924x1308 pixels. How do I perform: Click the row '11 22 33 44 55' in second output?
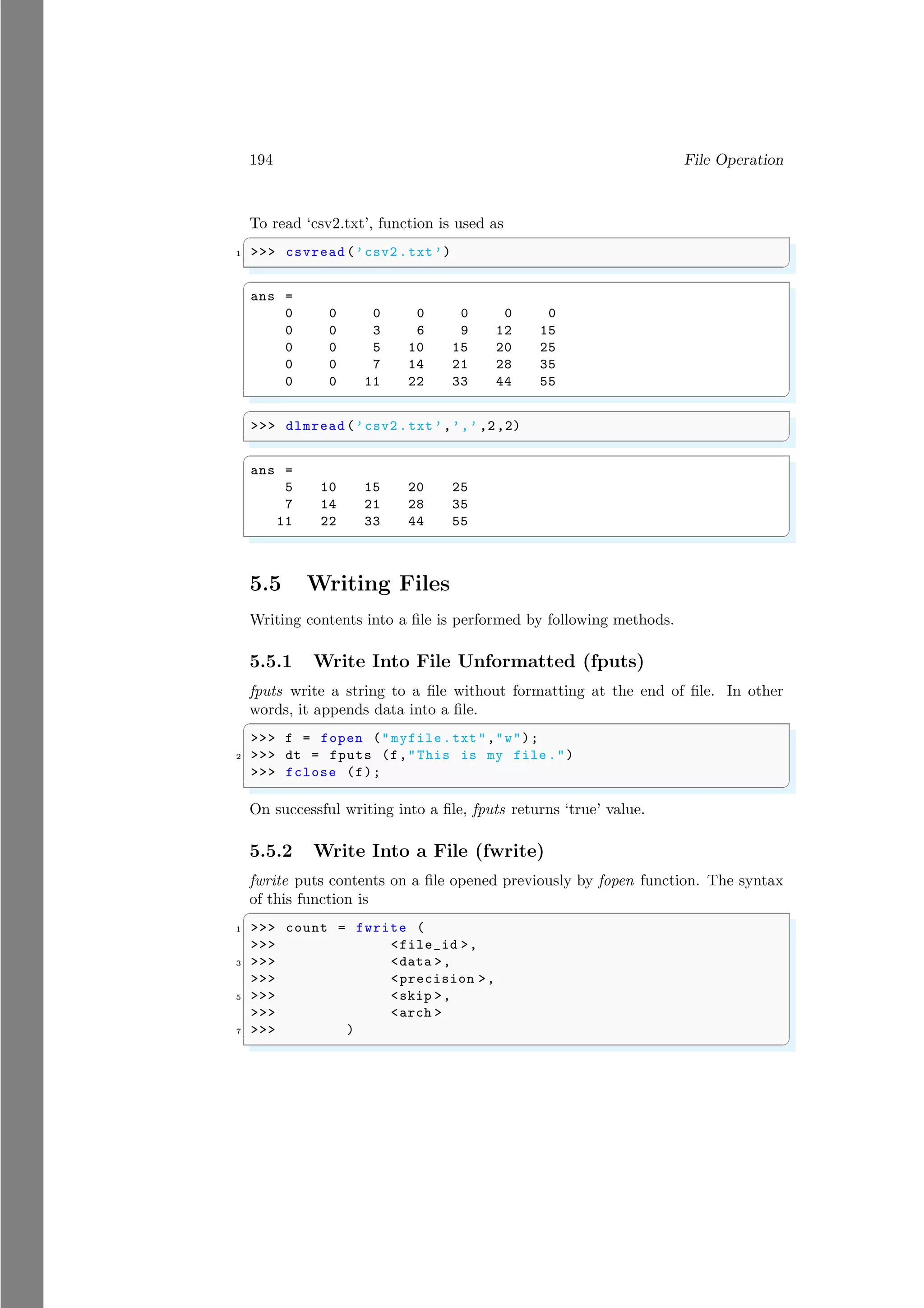(372, 521)
